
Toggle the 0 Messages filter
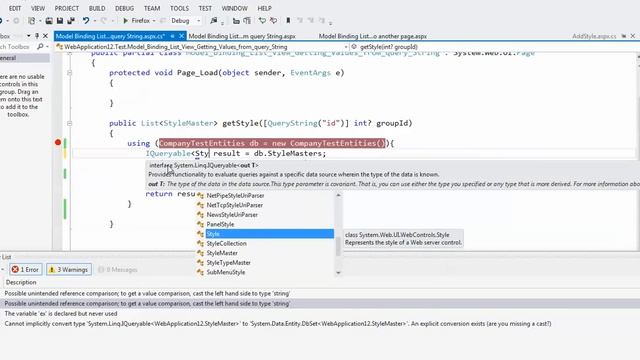118,269
